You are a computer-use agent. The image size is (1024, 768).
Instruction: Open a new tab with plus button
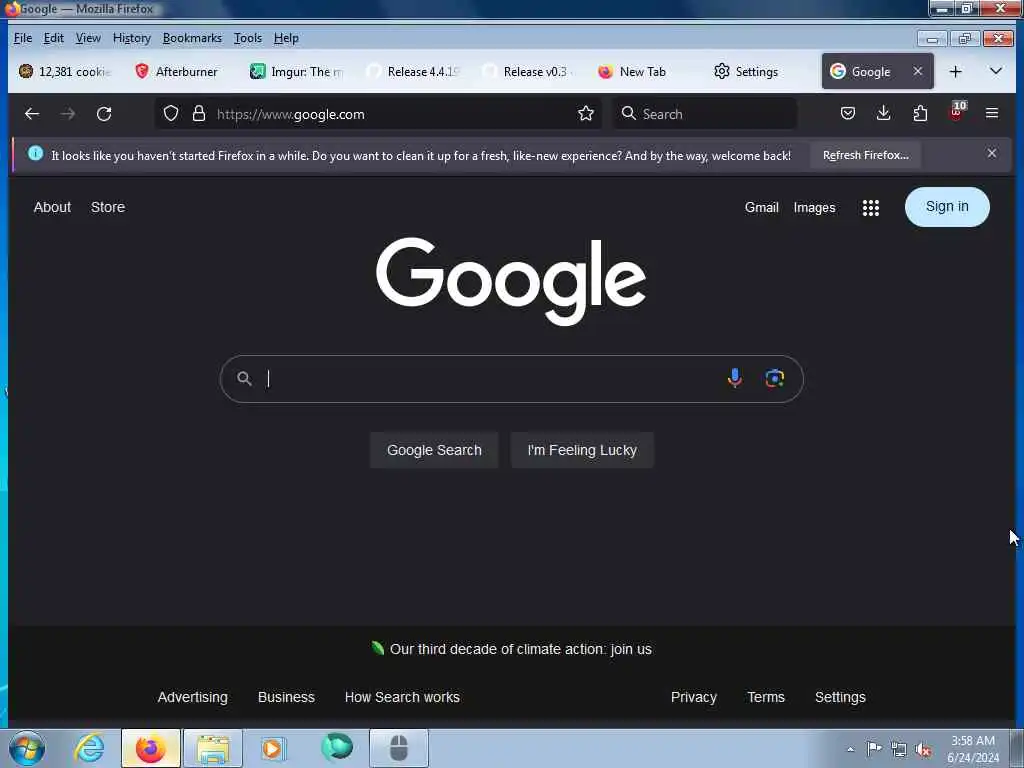click(x=955, y=71)
